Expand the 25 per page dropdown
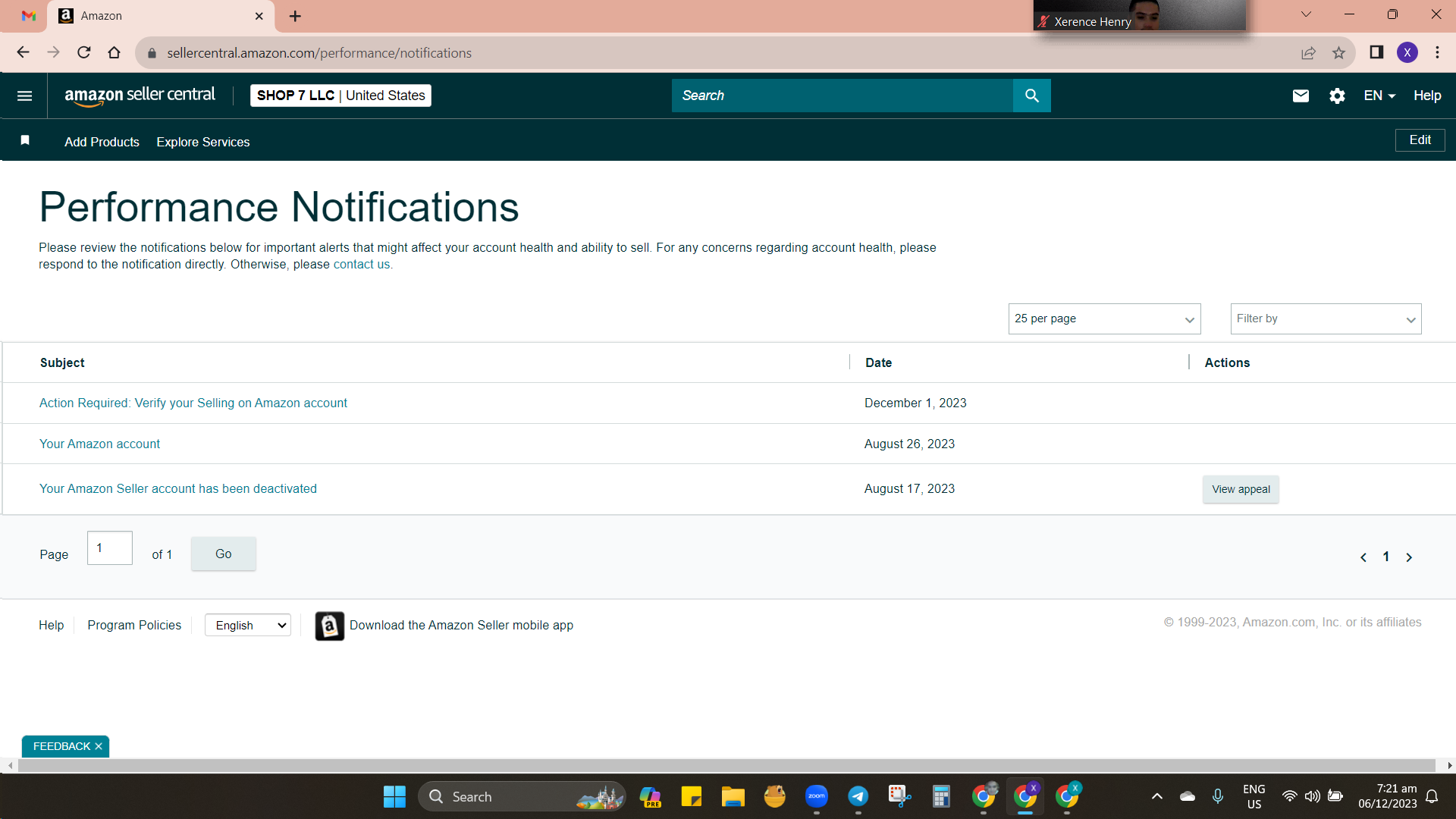1456x819 pixels. click(x=1104, y=319)
